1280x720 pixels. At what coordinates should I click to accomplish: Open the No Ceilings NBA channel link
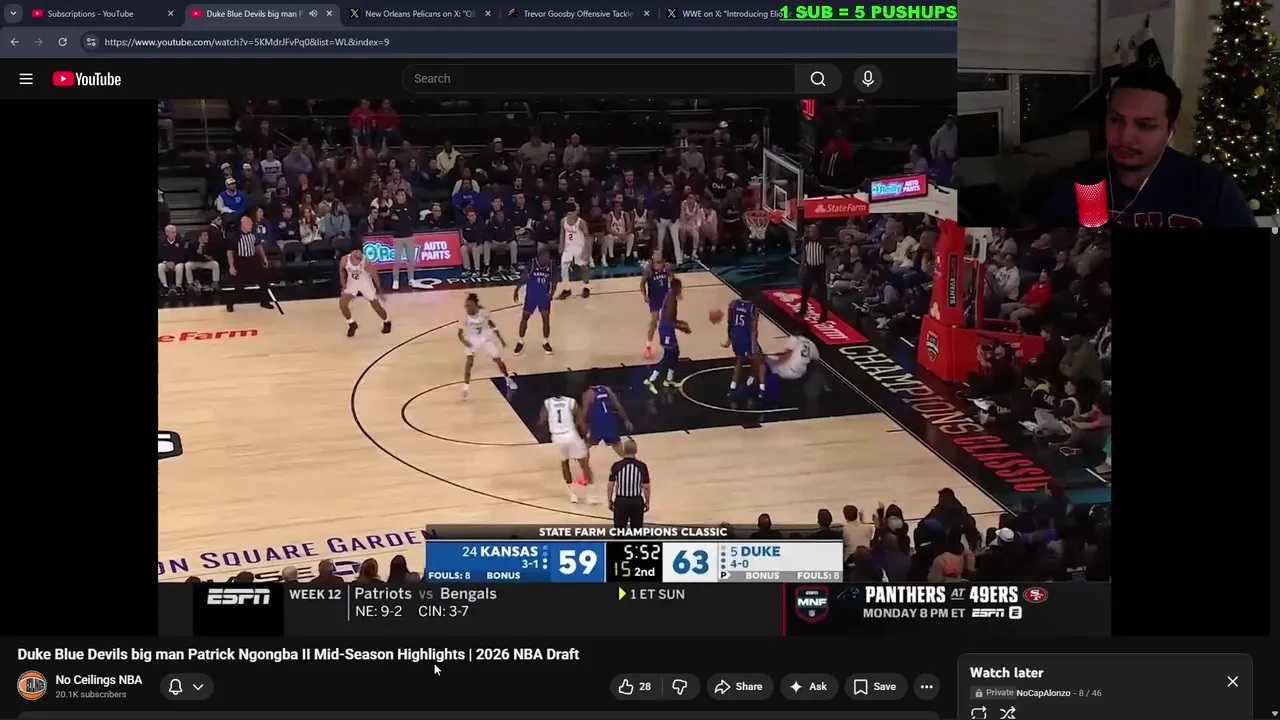pos(99,680)
